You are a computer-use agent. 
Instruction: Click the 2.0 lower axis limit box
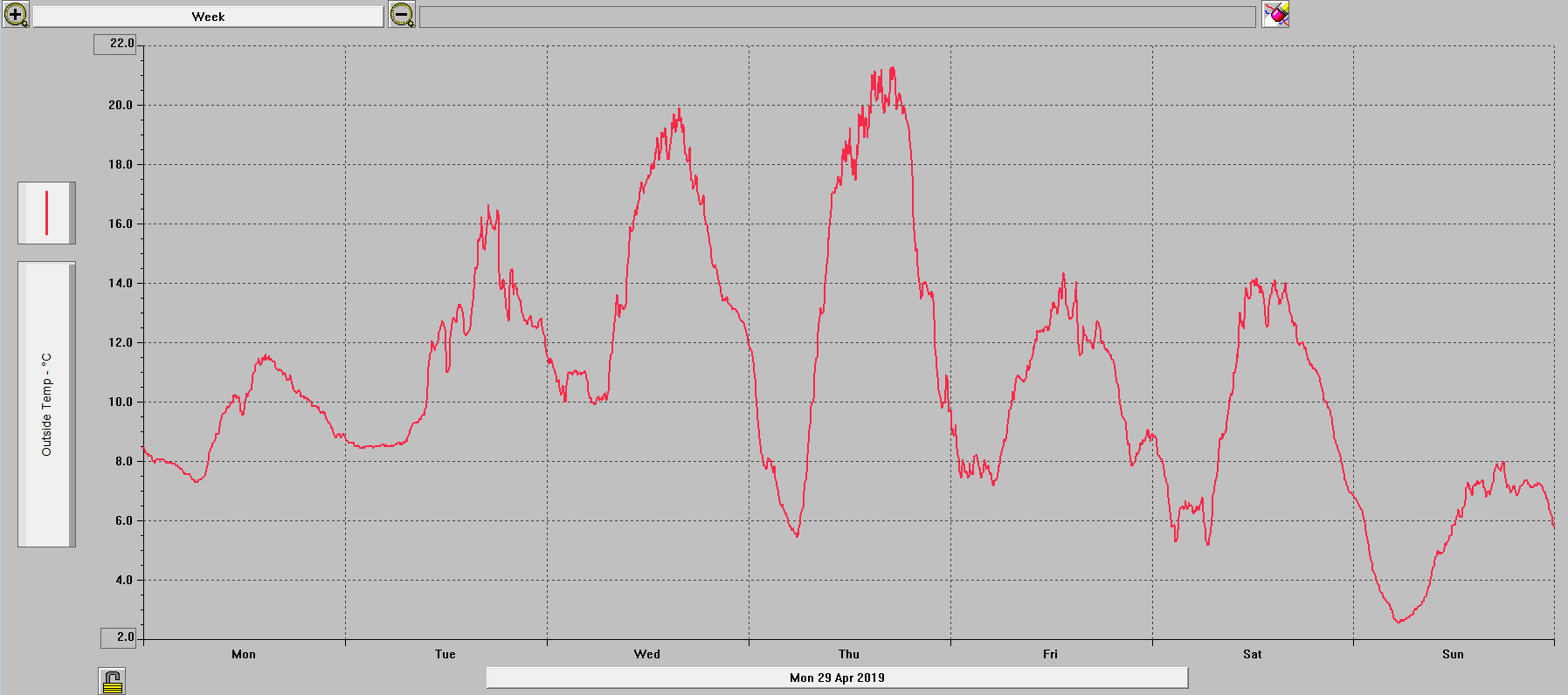click(119, 637)
